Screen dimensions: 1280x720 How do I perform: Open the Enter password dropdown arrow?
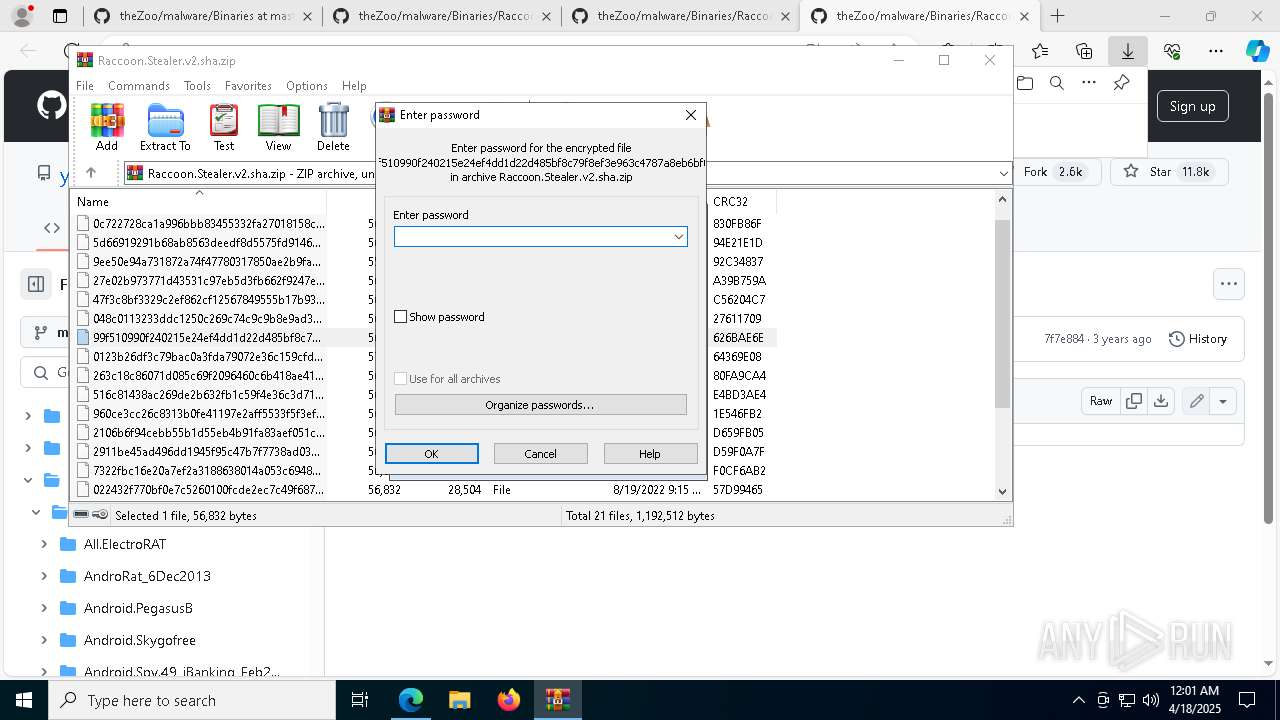click(678, 237)
